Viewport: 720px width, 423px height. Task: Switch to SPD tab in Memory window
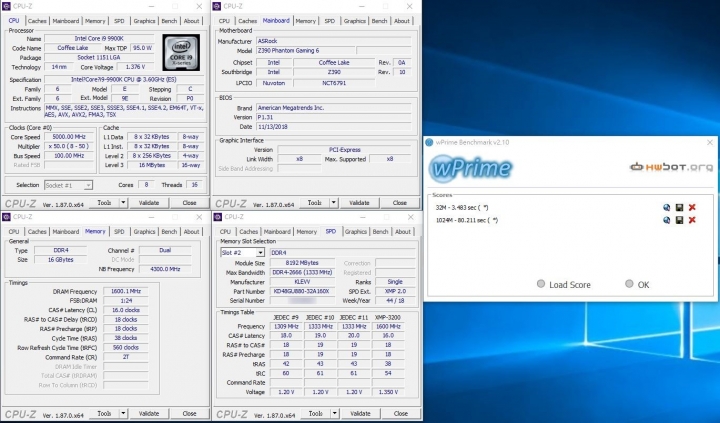tap(119, 232)
